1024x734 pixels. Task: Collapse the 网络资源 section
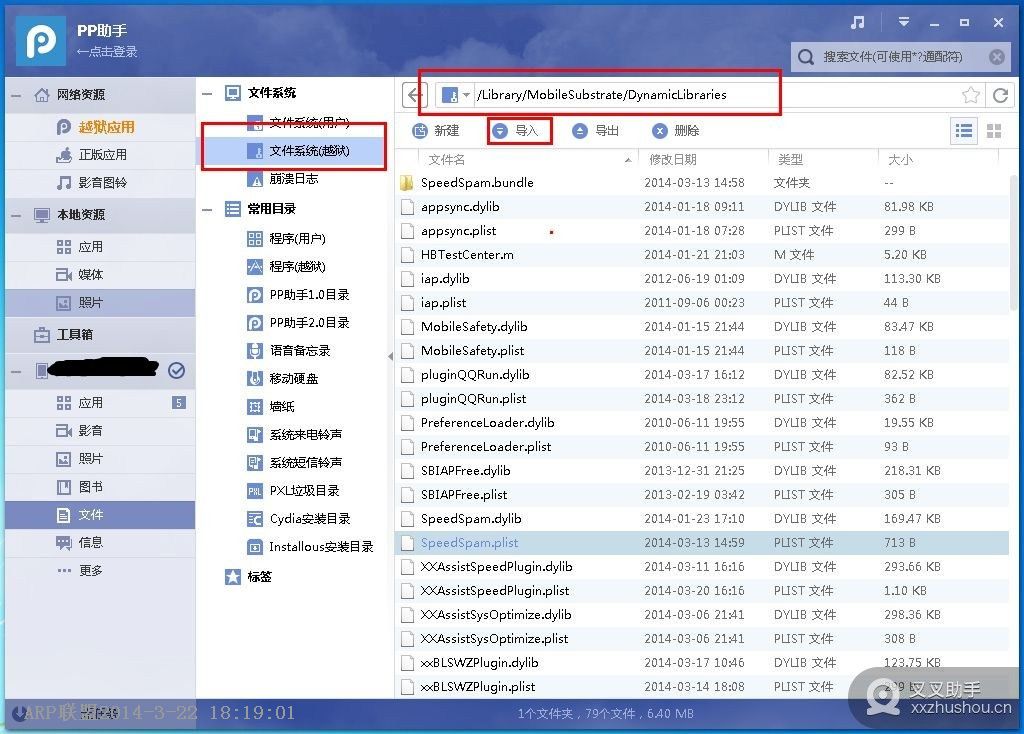pyautogui.click(x=16, y=95)
